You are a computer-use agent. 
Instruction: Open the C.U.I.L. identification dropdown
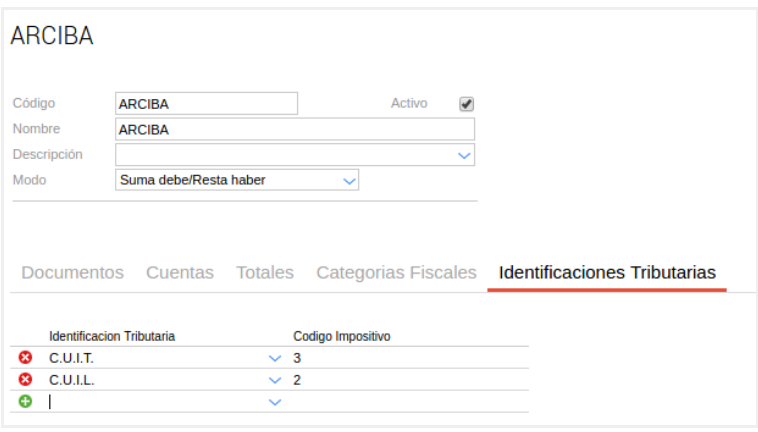(x=275, y=380)
